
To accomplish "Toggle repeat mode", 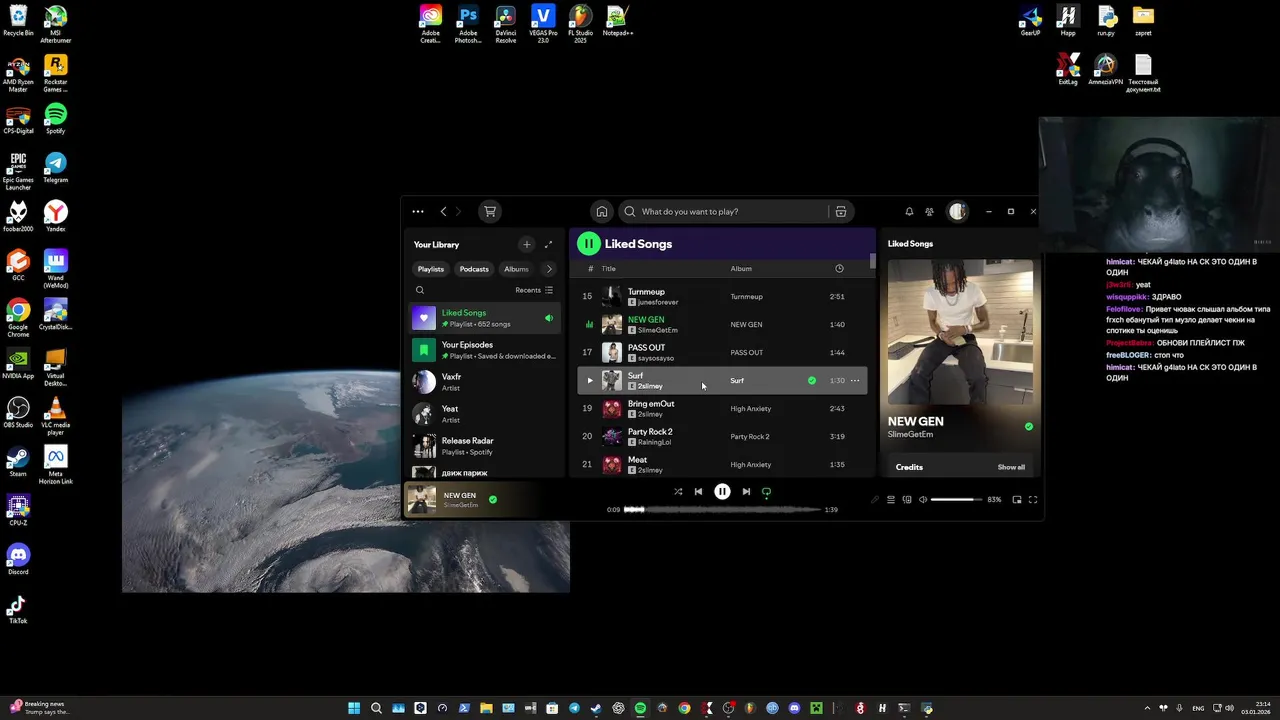I will point(767,492).
